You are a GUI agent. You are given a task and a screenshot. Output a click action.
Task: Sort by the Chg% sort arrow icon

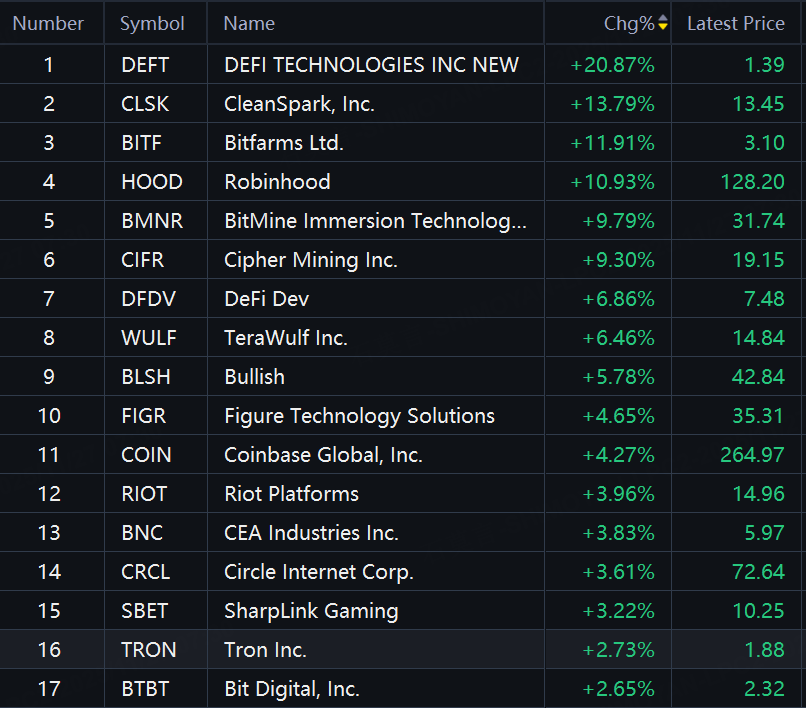click(663, 22)
